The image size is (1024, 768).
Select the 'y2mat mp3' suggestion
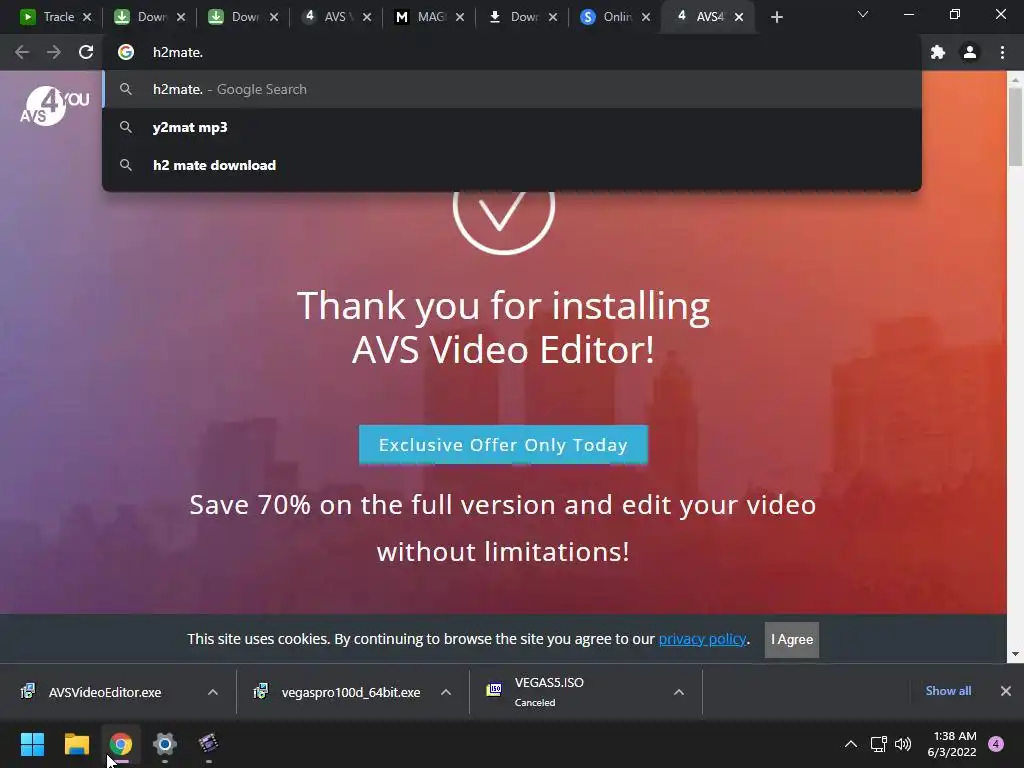[x=512, y=127]
